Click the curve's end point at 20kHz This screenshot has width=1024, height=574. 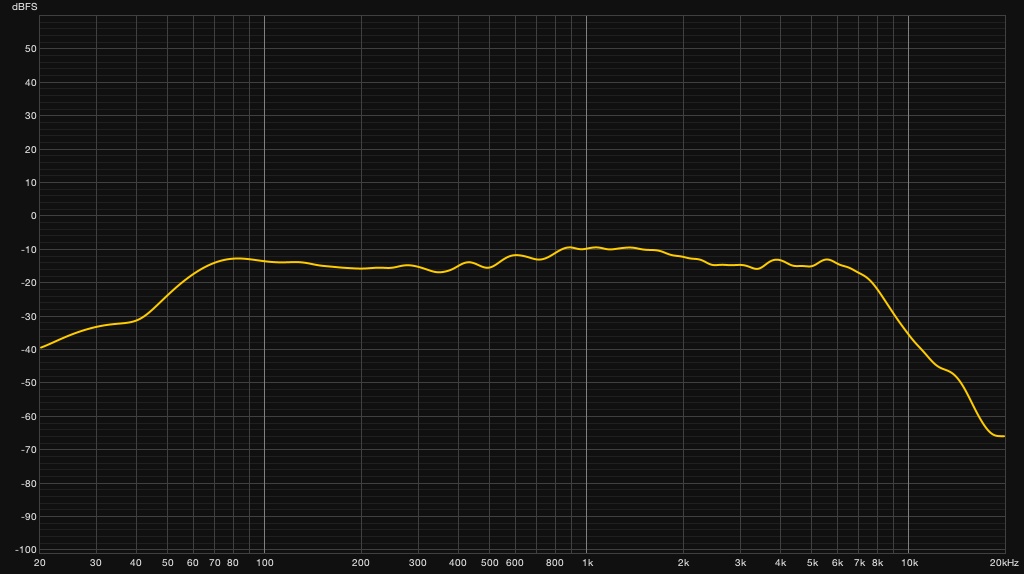(x=1004, y=436)
